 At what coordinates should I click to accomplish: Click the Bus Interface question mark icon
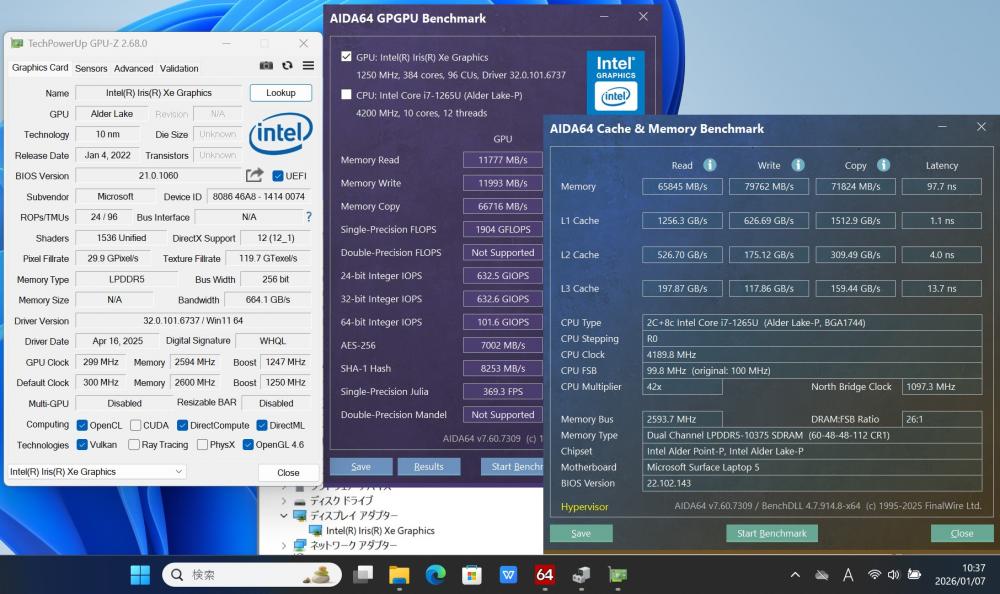click(308, 217)
